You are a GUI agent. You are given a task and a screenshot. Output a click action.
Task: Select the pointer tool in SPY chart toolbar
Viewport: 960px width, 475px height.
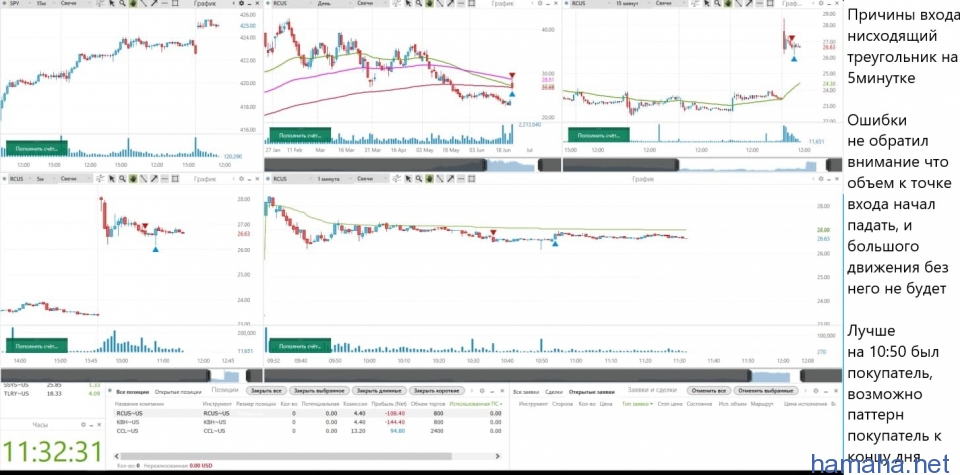tap(111, 4)
